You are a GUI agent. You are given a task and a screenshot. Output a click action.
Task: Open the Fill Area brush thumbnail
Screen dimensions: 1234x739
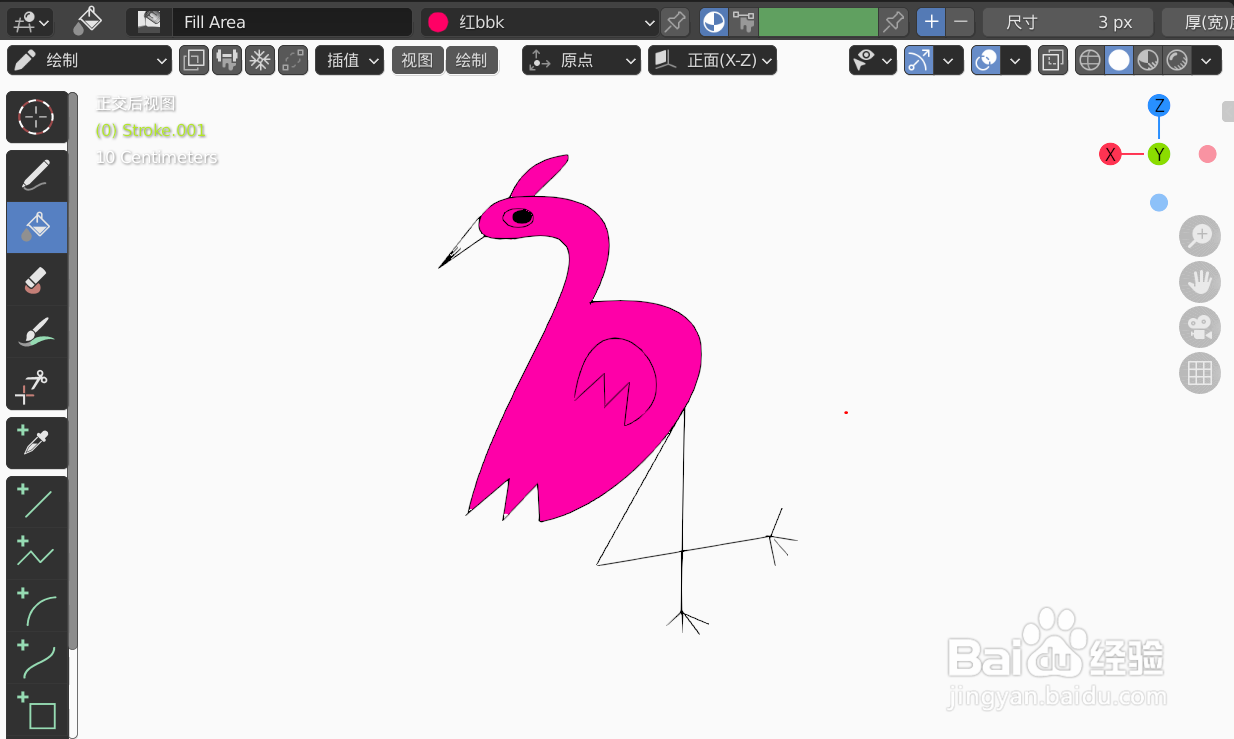(149, 21)
